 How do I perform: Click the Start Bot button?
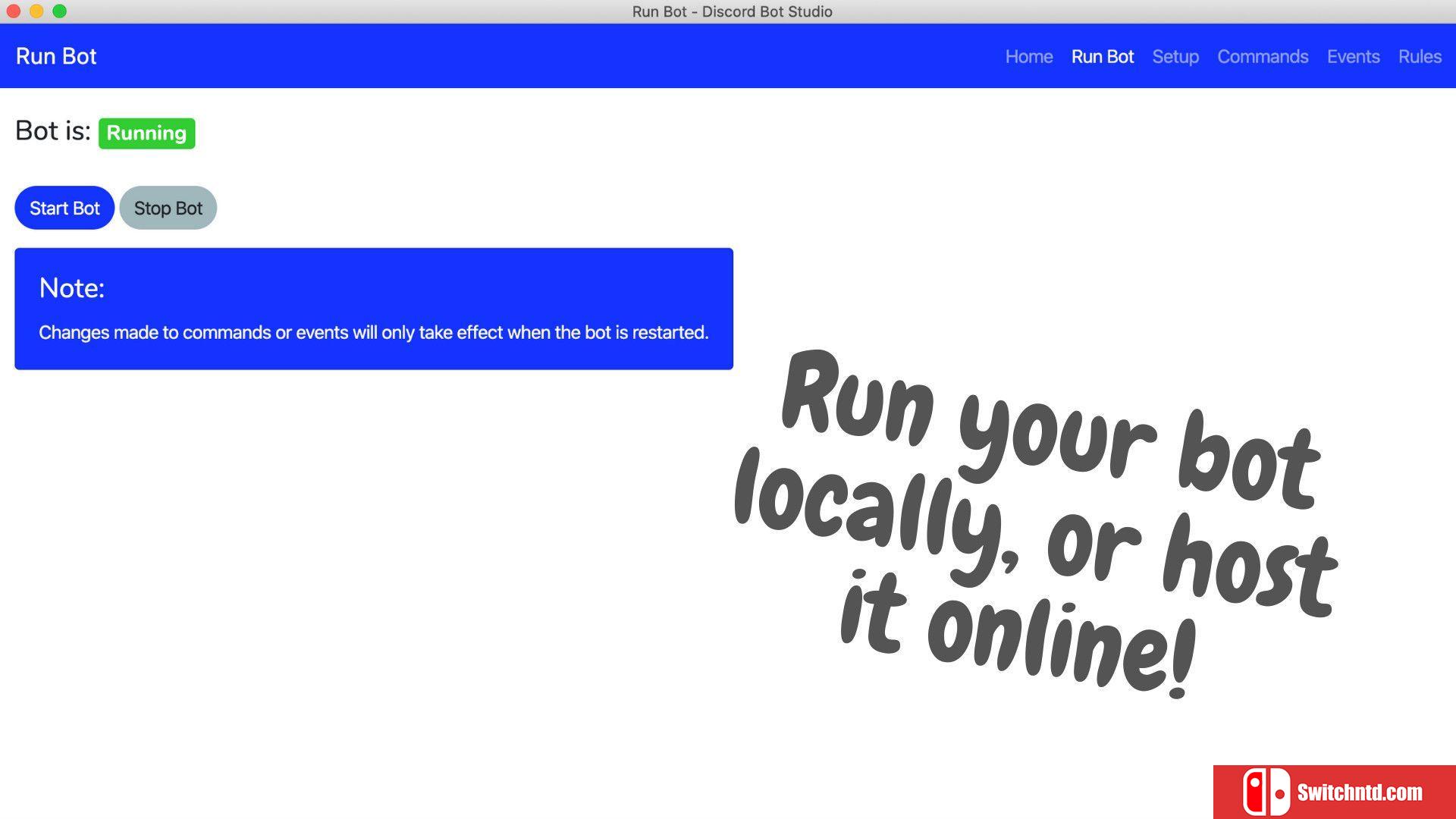coord(64,208)
